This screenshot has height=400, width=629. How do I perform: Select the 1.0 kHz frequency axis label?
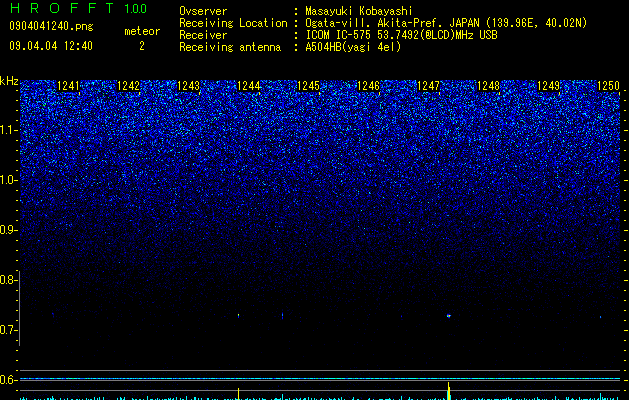coord(9,180)
